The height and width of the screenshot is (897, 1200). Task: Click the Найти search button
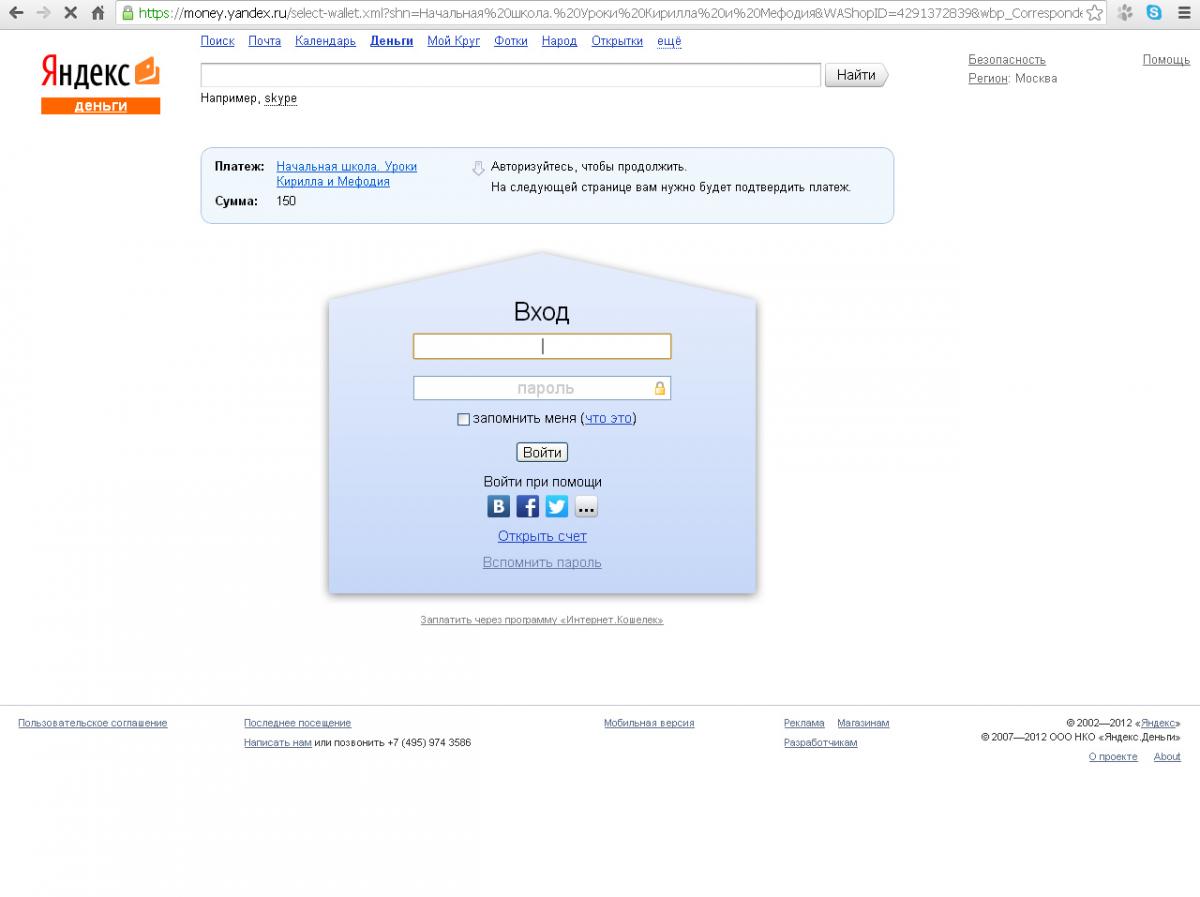point(856,75)
